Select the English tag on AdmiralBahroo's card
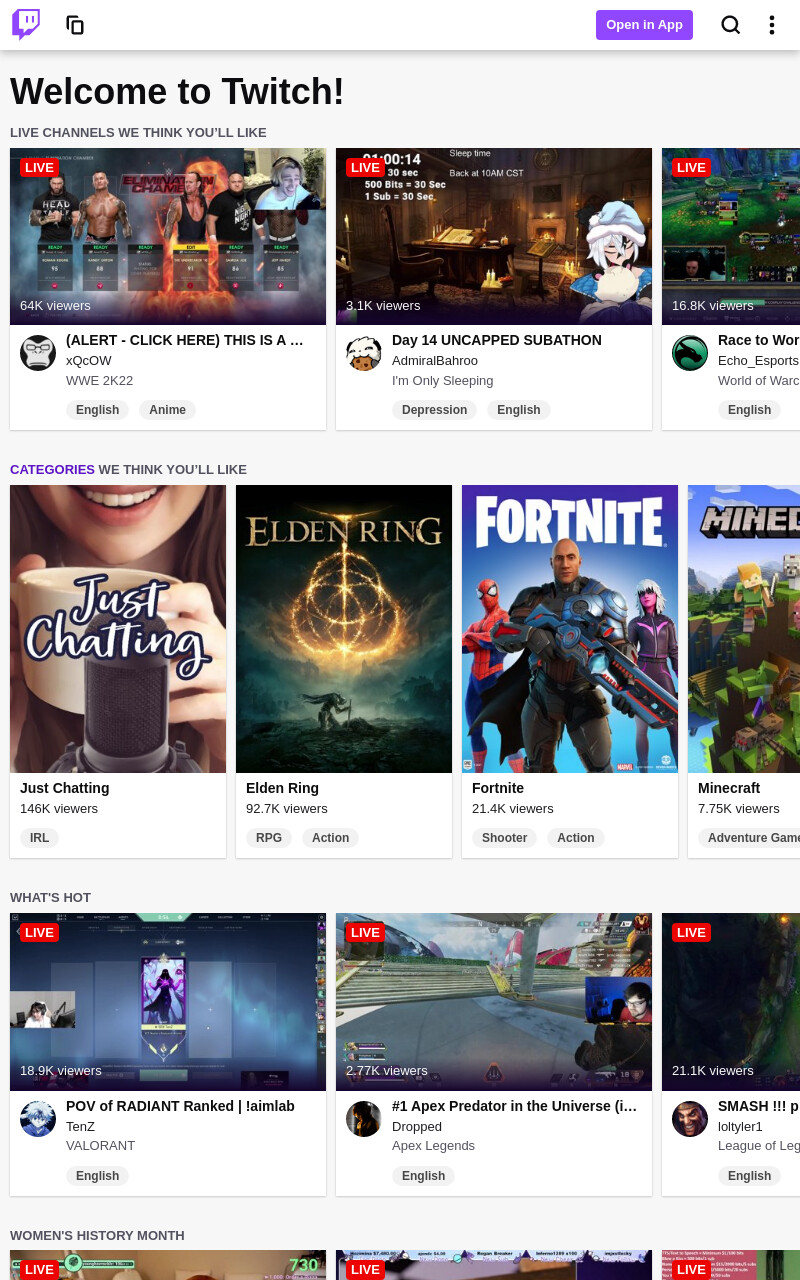The image size is (800, 1280). pos(519,410)
